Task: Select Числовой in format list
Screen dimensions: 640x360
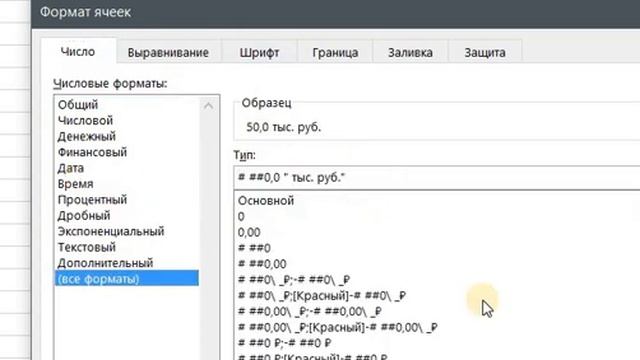Action: coord(85,120)
